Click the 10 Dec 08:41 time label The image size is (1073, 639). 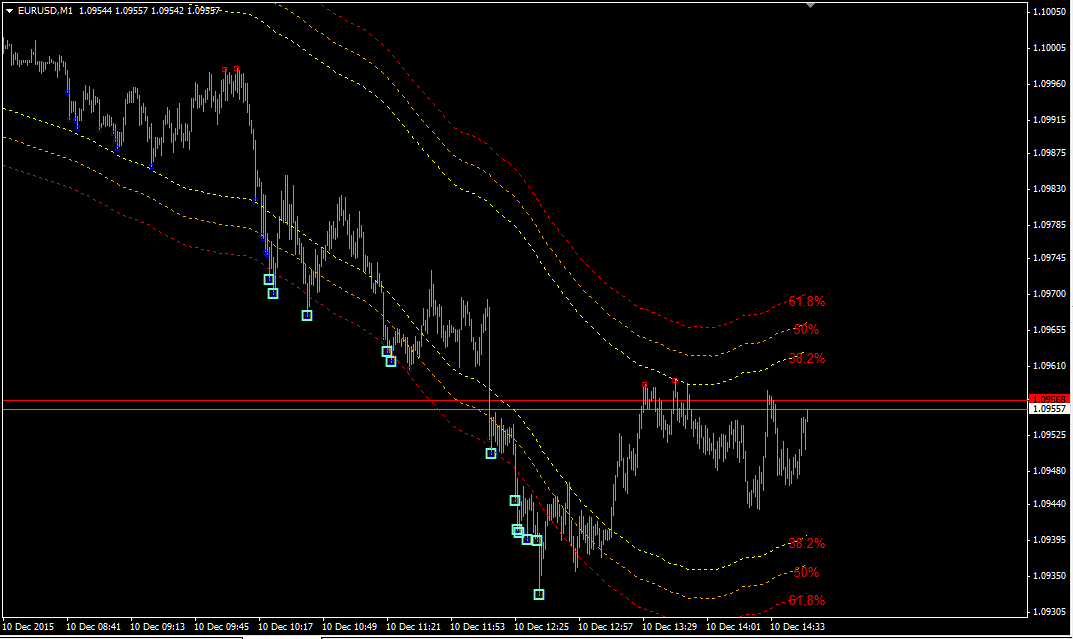click(x=94, y=627)
